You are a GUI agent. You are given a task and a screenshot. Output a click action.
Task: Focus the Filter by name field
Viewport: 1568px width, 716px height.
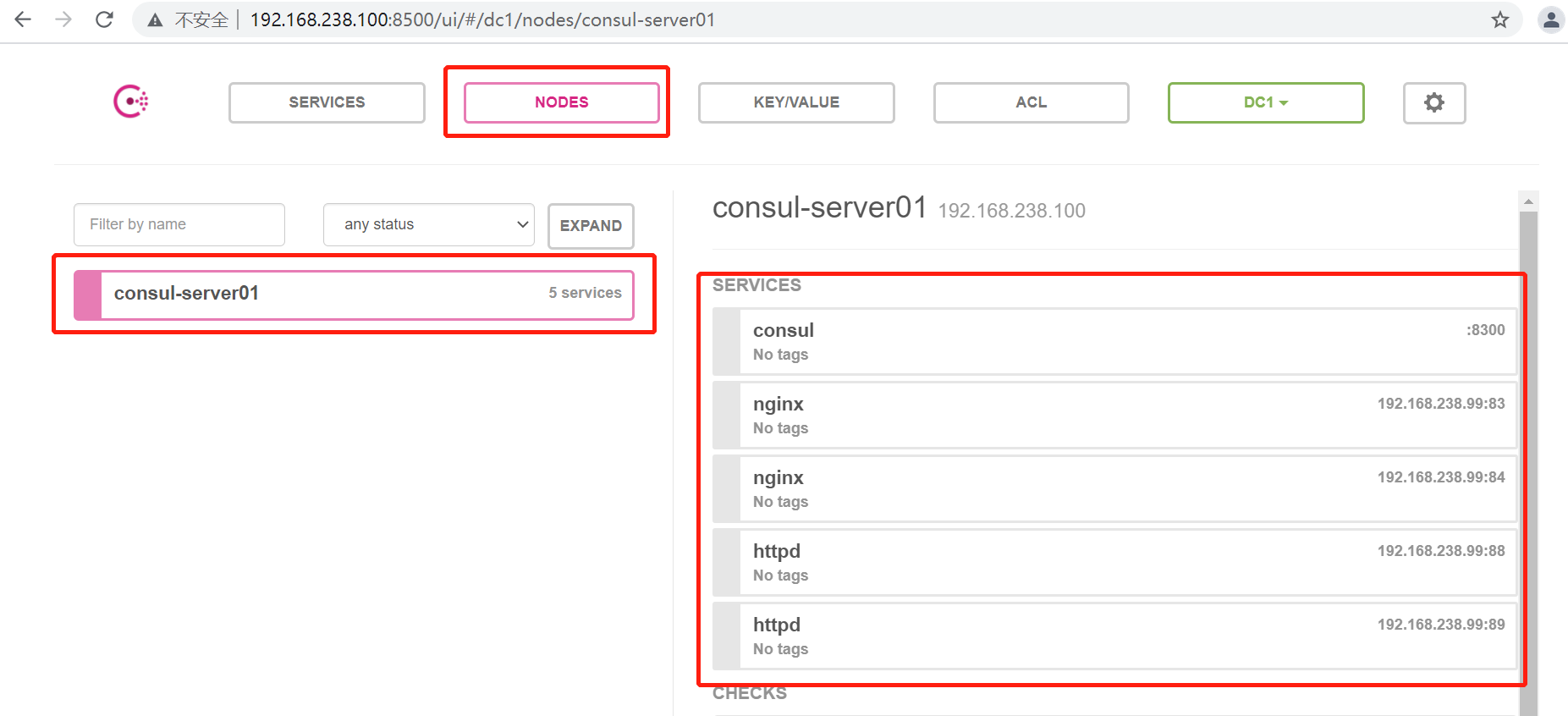pyautogui.click(x=179, y=224)
